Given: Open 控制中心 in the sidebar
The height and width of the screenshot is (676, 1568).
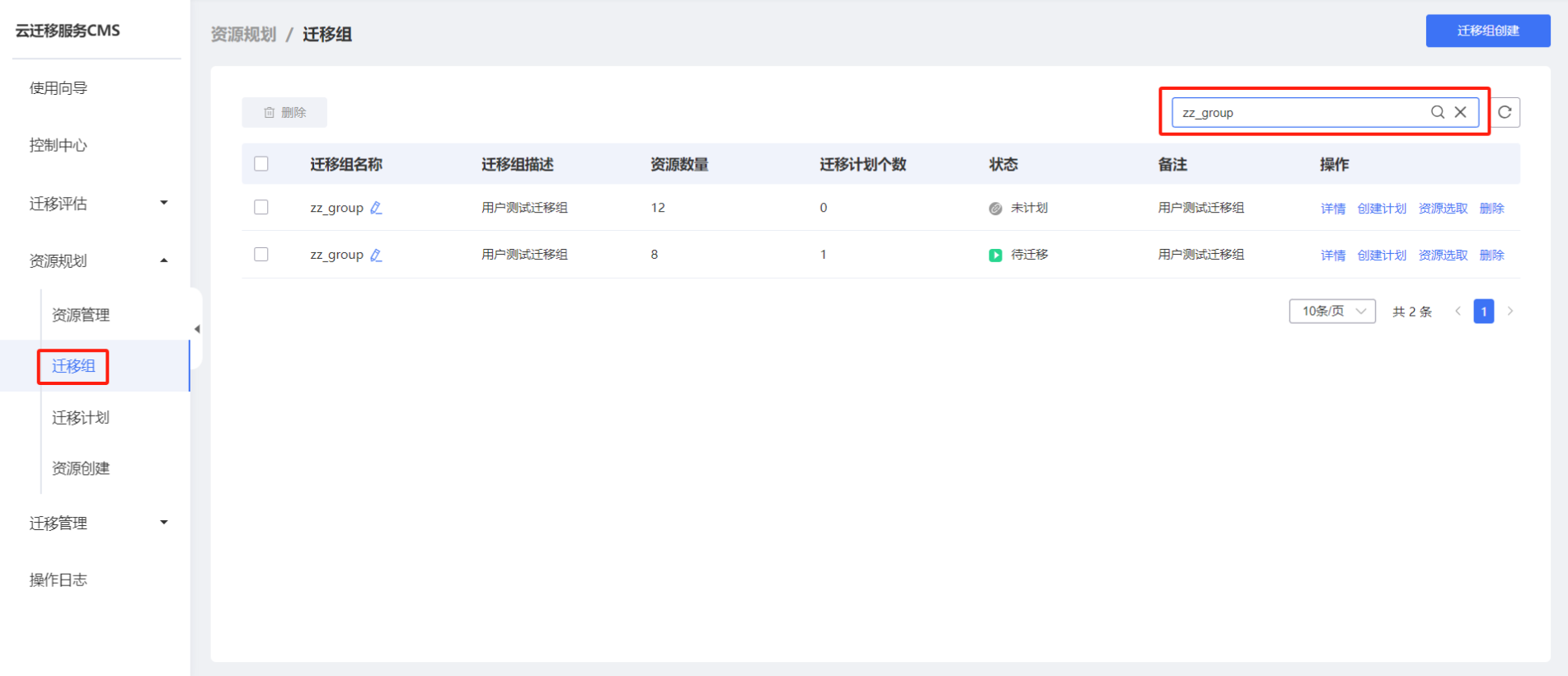Looking at the screenshot, I should pyautogui.click(x=59, y=145).
